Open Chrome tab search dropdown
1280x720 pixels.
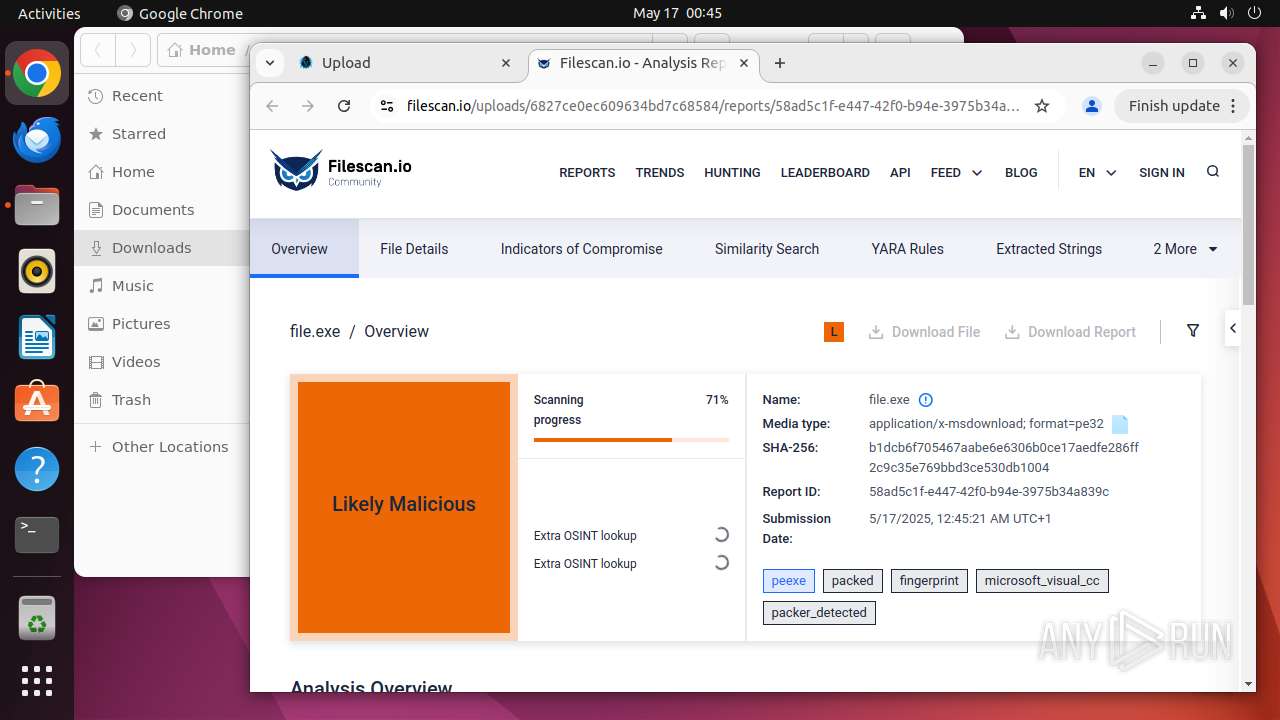pyautogui.click(x=270, y=63)
